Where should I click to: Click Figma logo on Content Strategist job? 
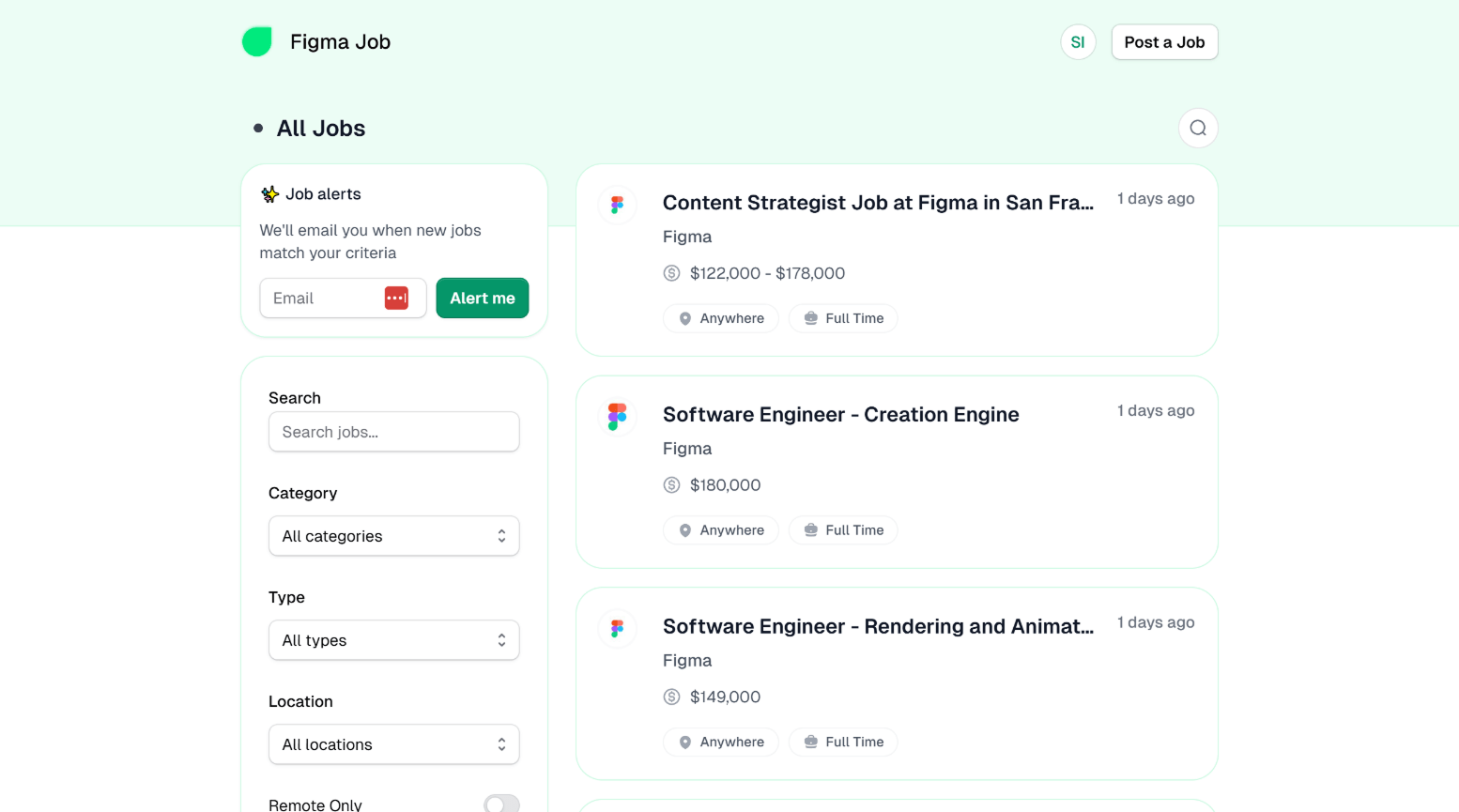tap(617, 205)
